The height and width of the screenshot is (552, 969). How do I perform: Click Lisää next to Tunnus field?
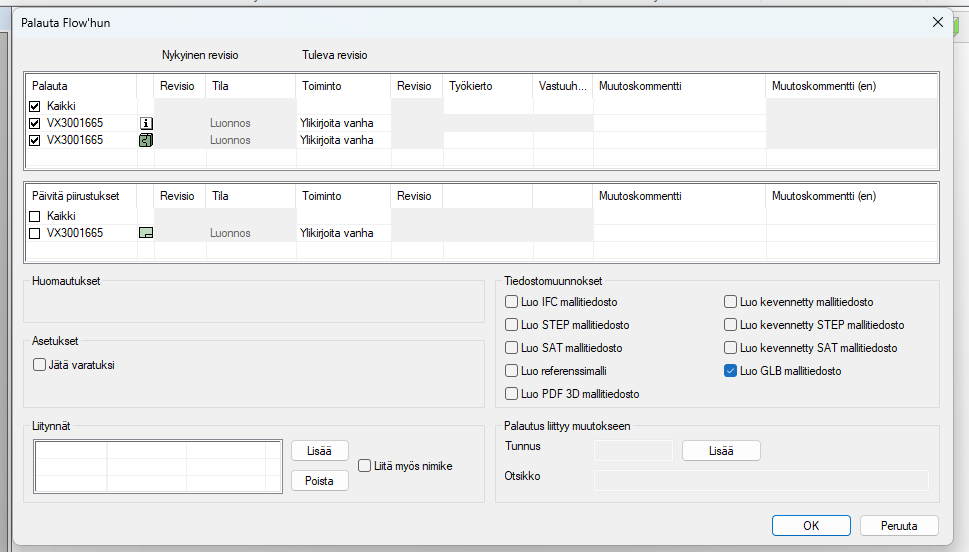721,451
